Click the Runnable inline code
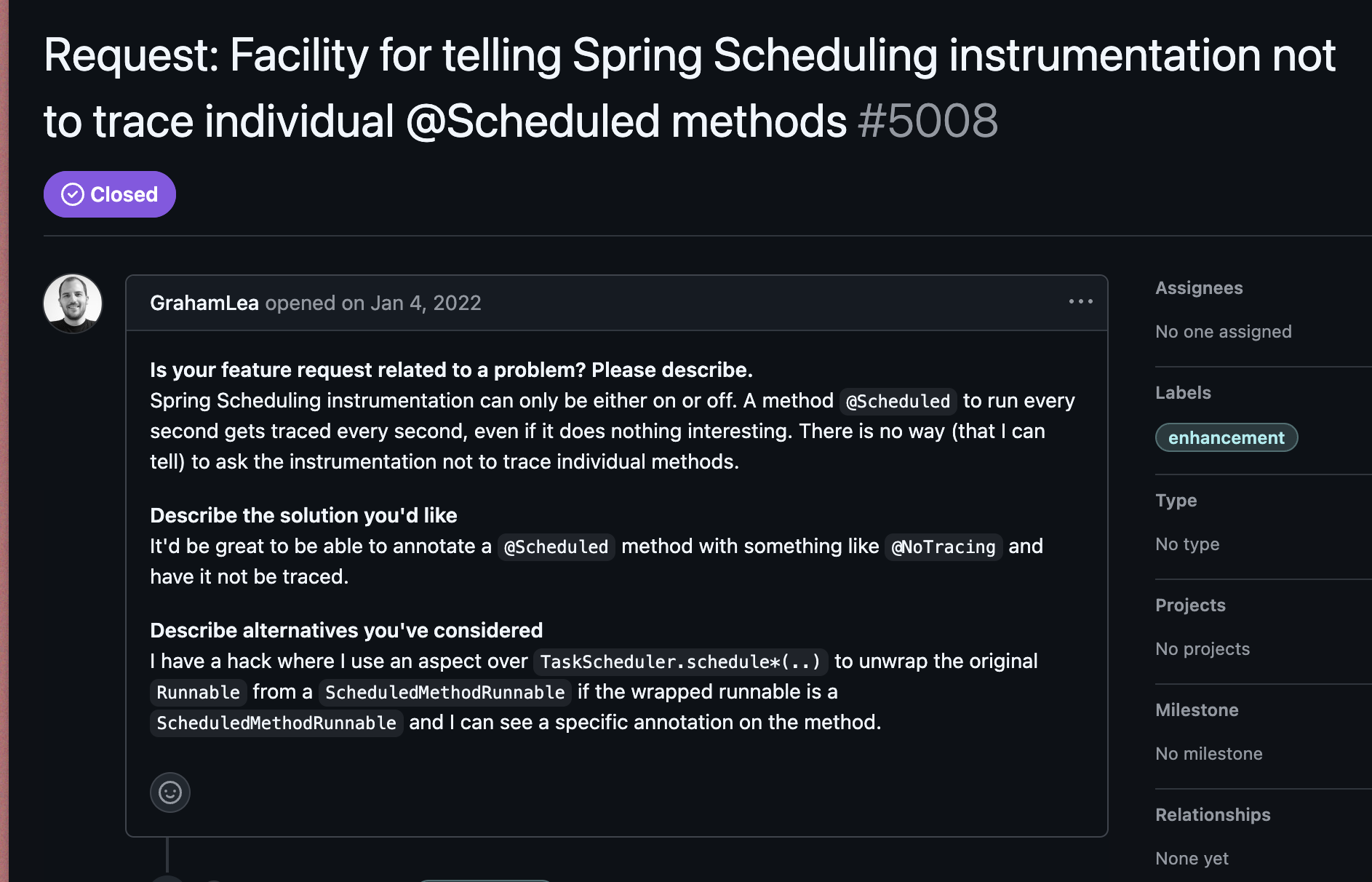1372x882 pixels. tap(198, 692)
